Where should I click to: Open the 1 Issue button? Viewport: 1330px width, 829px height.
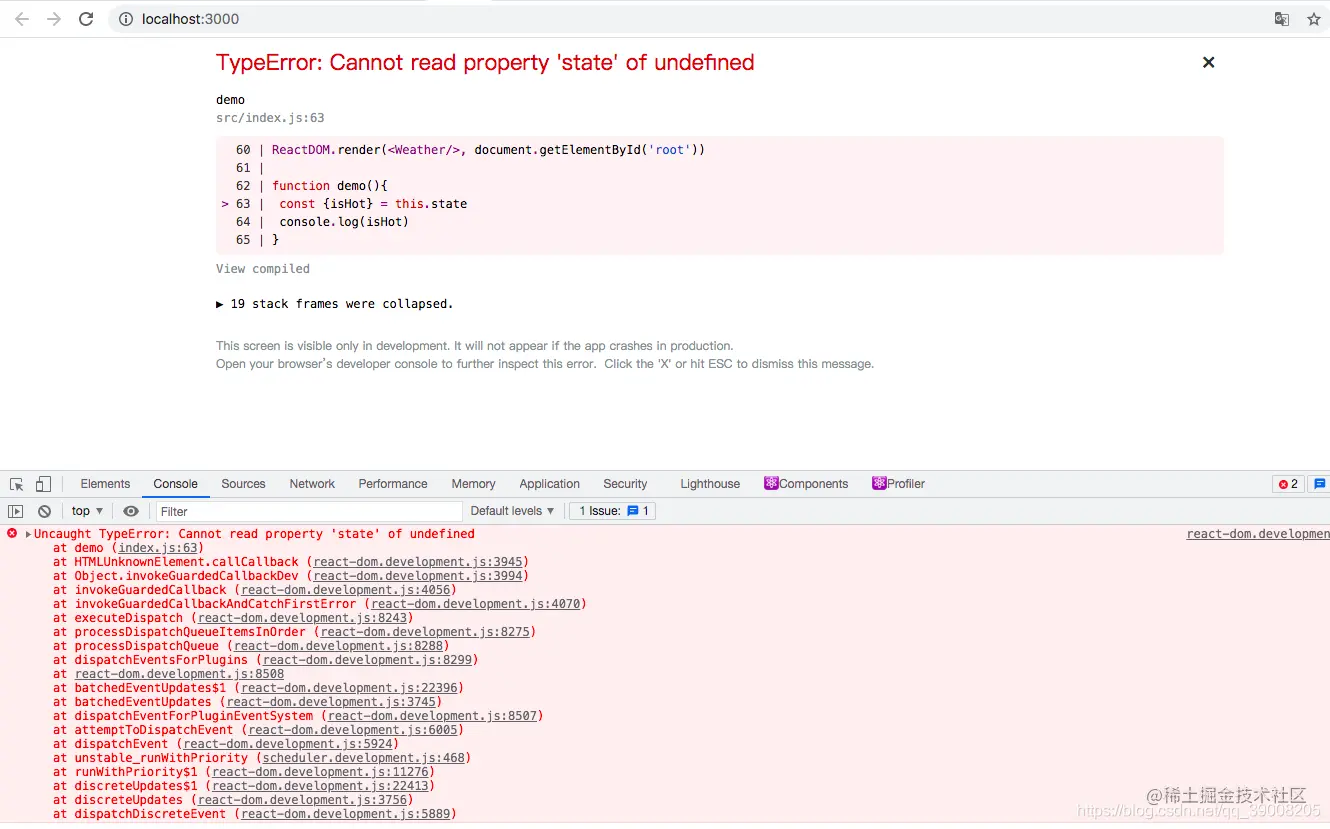(x=614, y=511)
